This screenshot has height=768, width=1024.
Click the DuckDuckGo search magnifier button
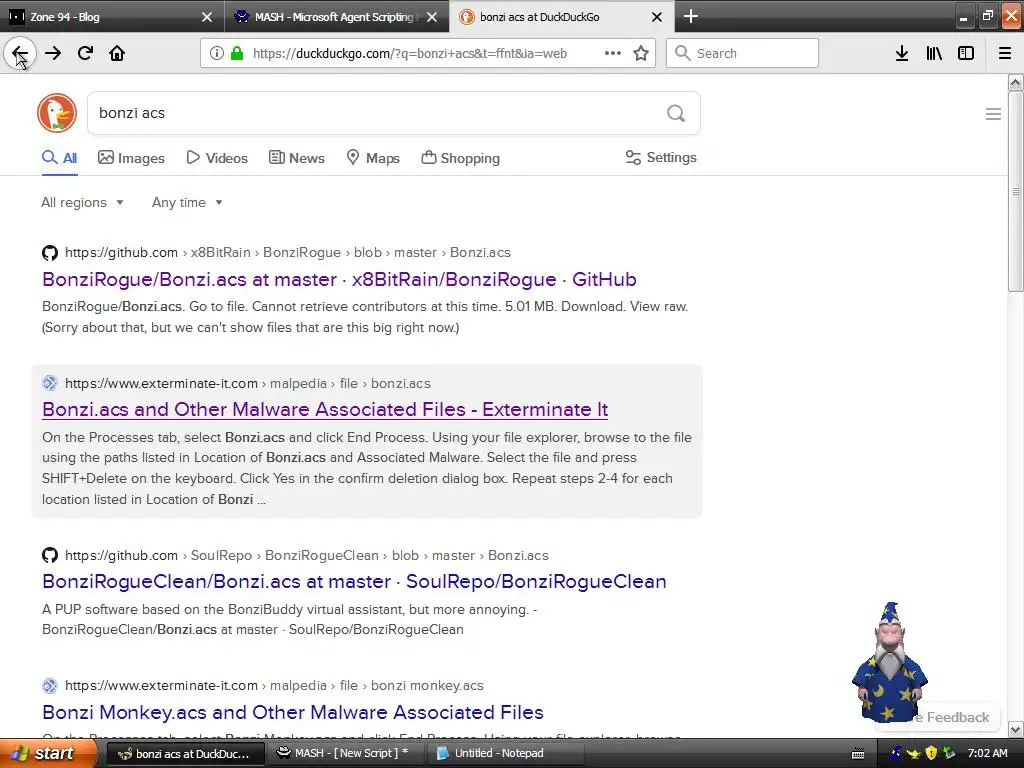coord(676,114)
